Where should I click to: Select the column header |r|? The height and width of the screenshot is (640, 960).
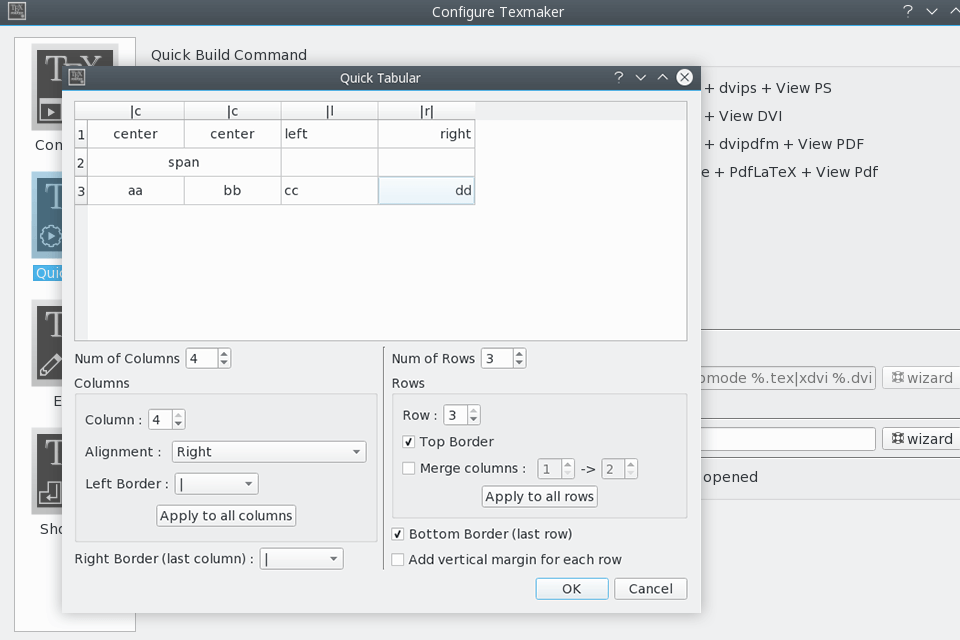coord(426,111)
